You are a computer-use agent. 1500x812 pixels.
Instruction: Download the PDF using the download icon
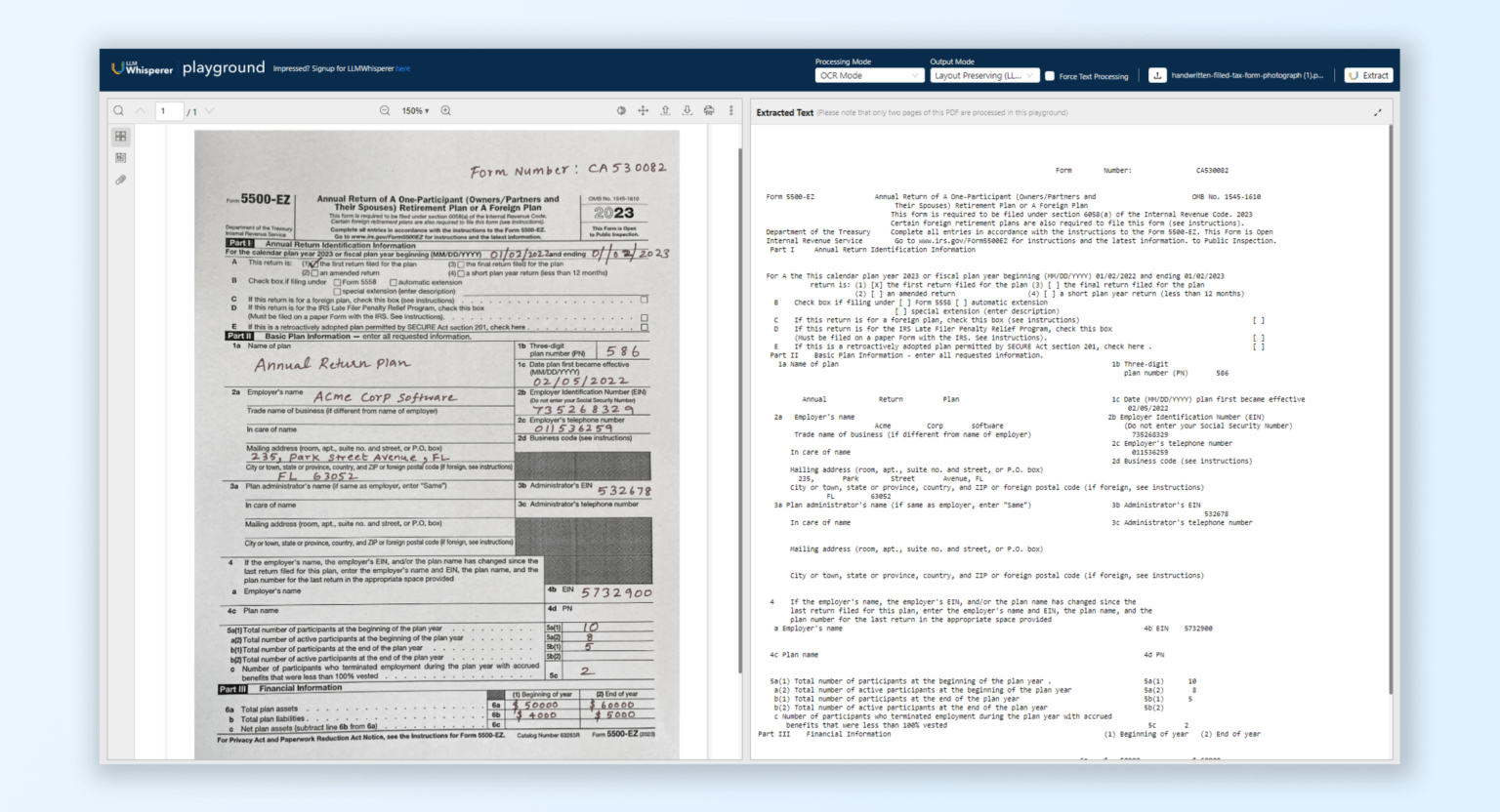(x=687, y=110)
